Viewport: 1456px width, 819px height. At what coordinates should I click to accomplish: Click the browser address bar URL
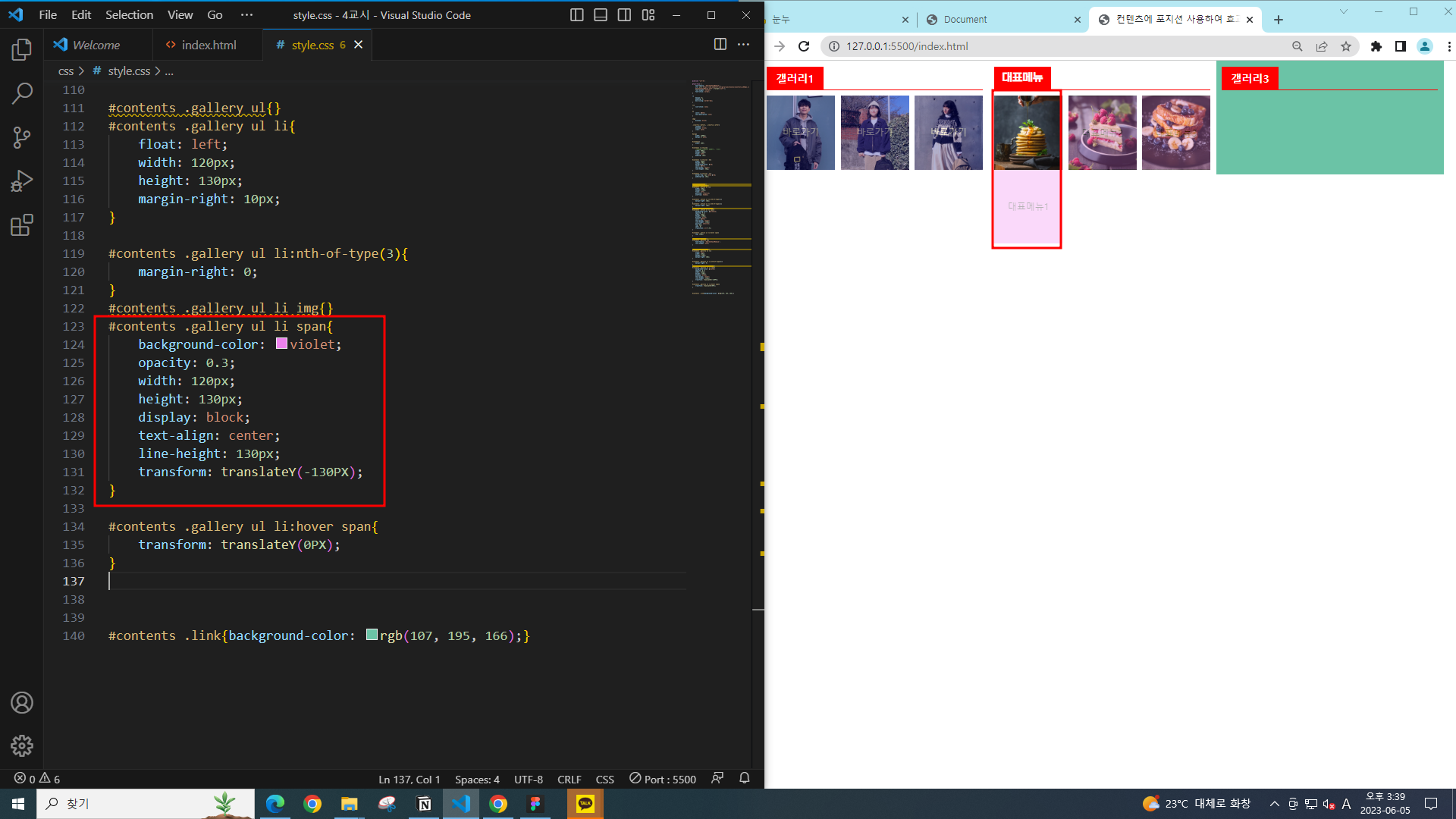point(907,46)
